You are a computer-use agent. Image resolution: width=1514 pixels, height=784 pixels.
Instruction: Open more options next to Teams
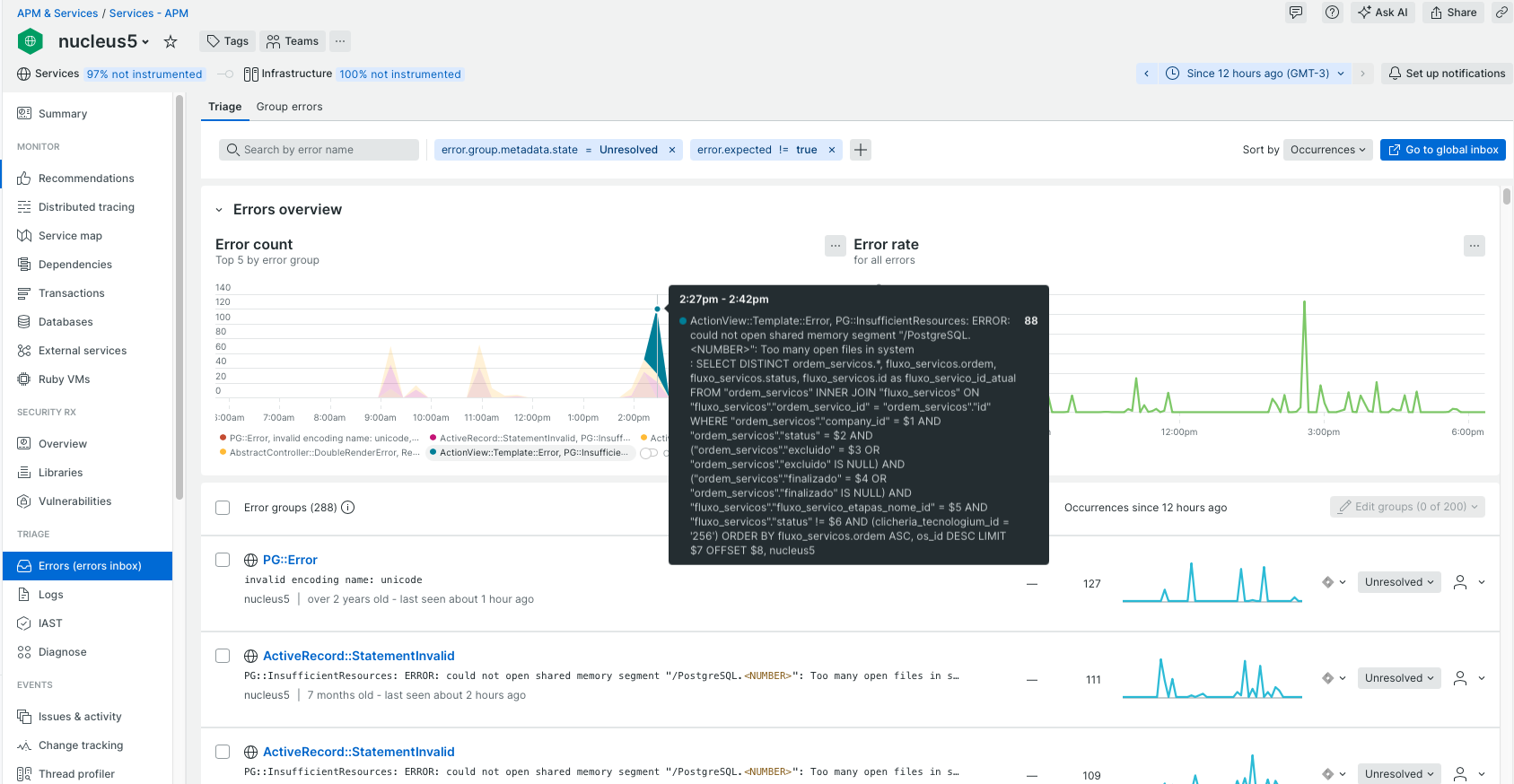click(340, 41)
